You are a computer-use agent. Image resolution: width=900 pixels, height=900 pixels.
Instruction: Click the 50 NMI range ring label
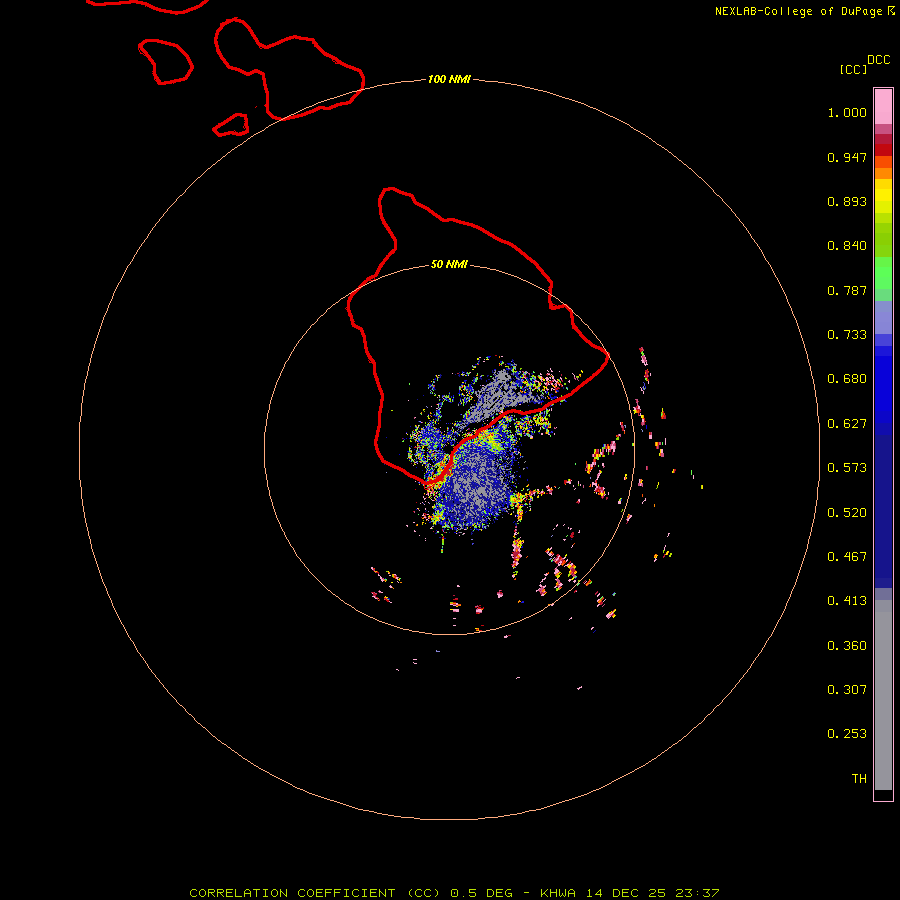[x=449, y=264]
